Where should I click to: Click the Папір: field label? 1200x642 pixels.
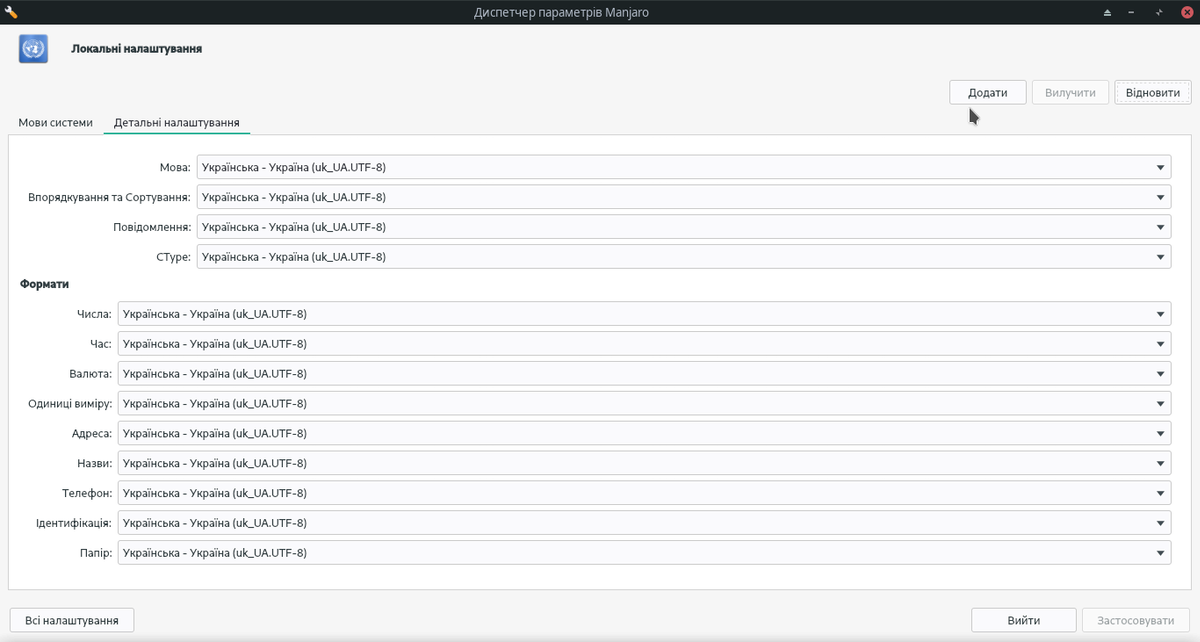click(x=96, y=553)
